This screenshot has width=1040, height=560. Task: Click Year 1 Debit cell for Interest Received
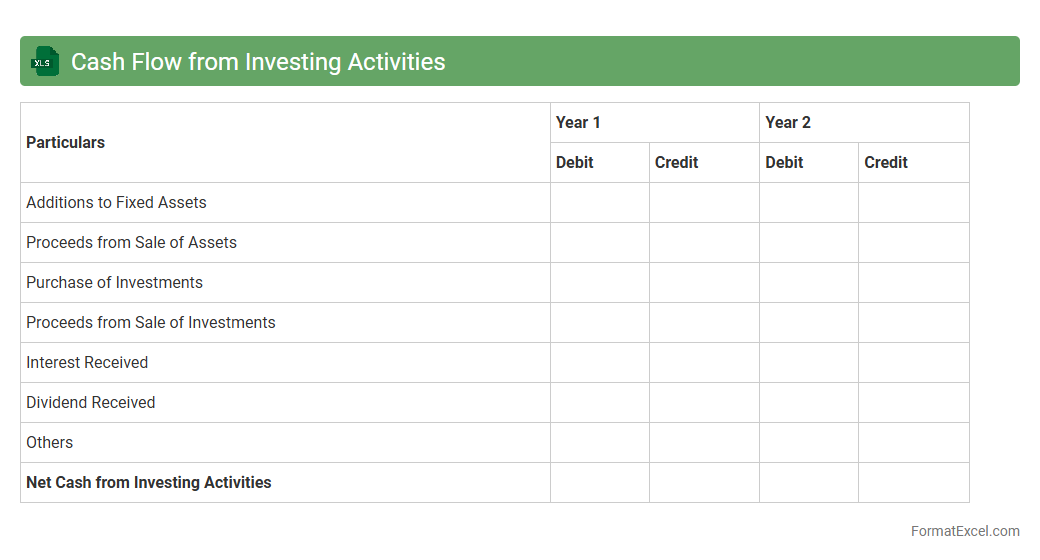coord(600,363)
